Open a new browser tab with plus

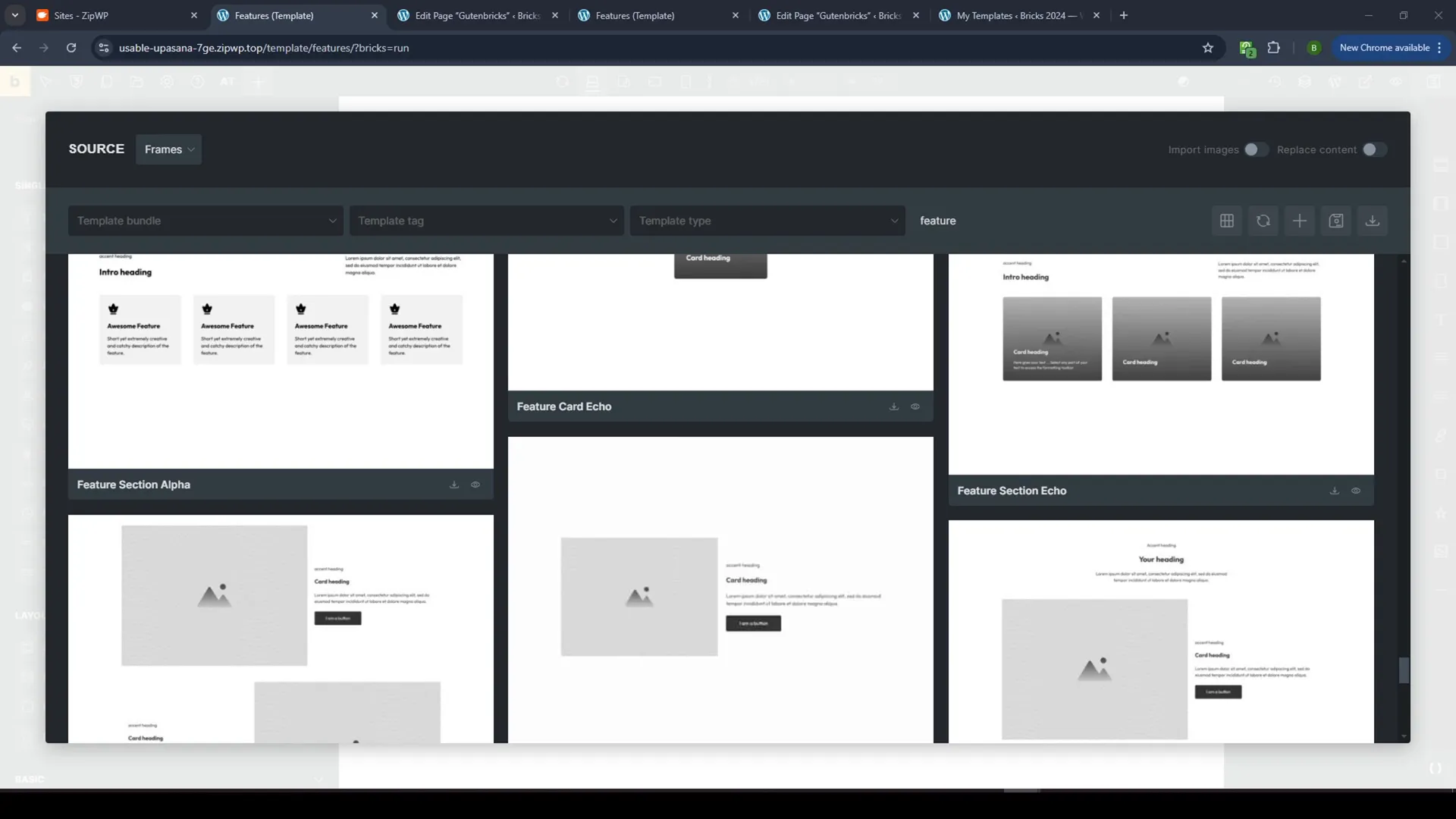1124,15
